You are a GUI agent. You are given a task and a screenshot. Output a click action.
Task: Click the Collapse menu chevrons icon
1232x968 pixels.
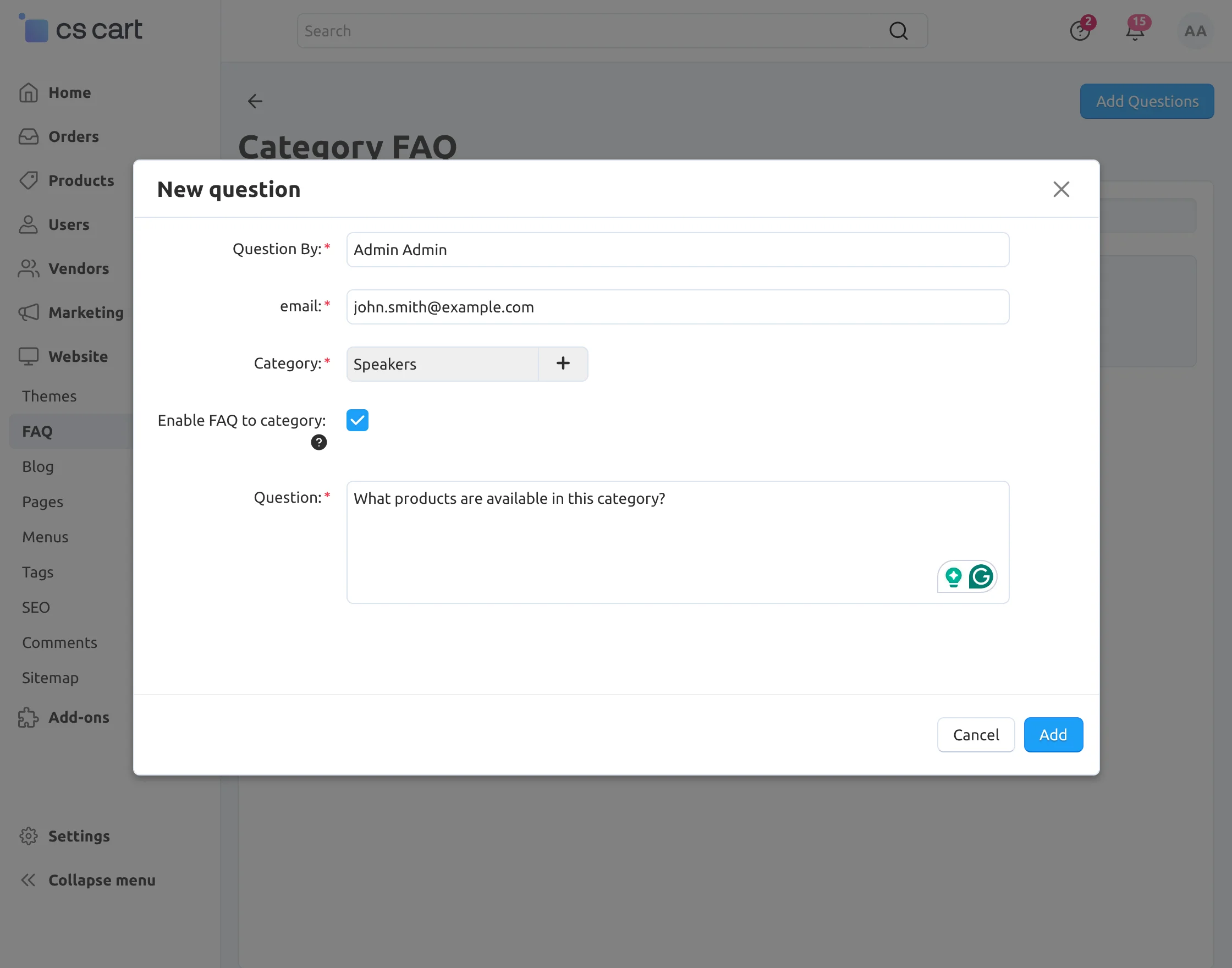coord(29,879)
